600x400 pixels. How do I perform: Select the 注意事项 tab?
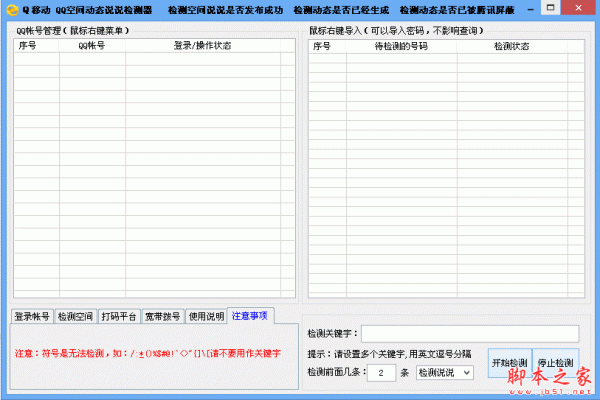coord(250,316)
